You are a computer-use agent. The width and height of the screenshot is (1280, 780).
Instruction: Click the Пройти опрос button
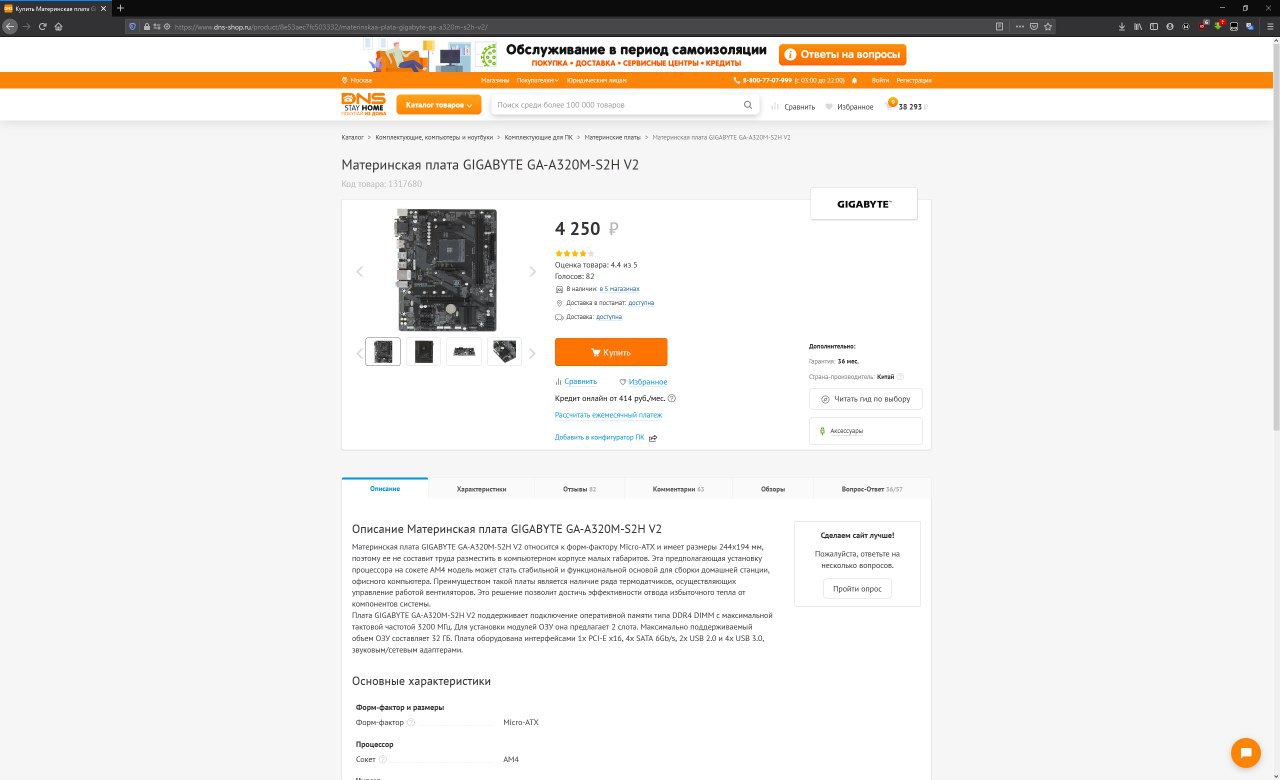pos(858,588)
